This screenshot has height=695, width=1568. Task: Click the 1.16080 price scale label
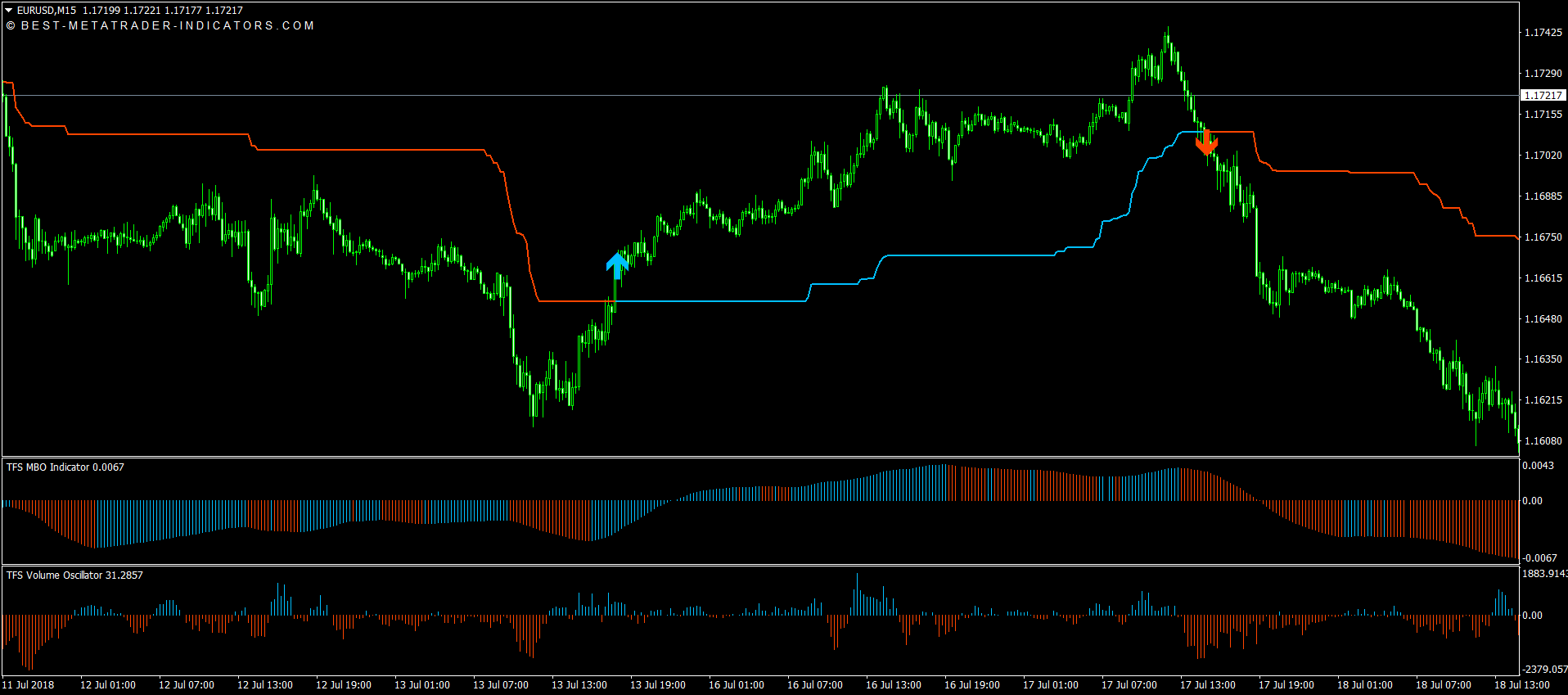[1543, 441]
